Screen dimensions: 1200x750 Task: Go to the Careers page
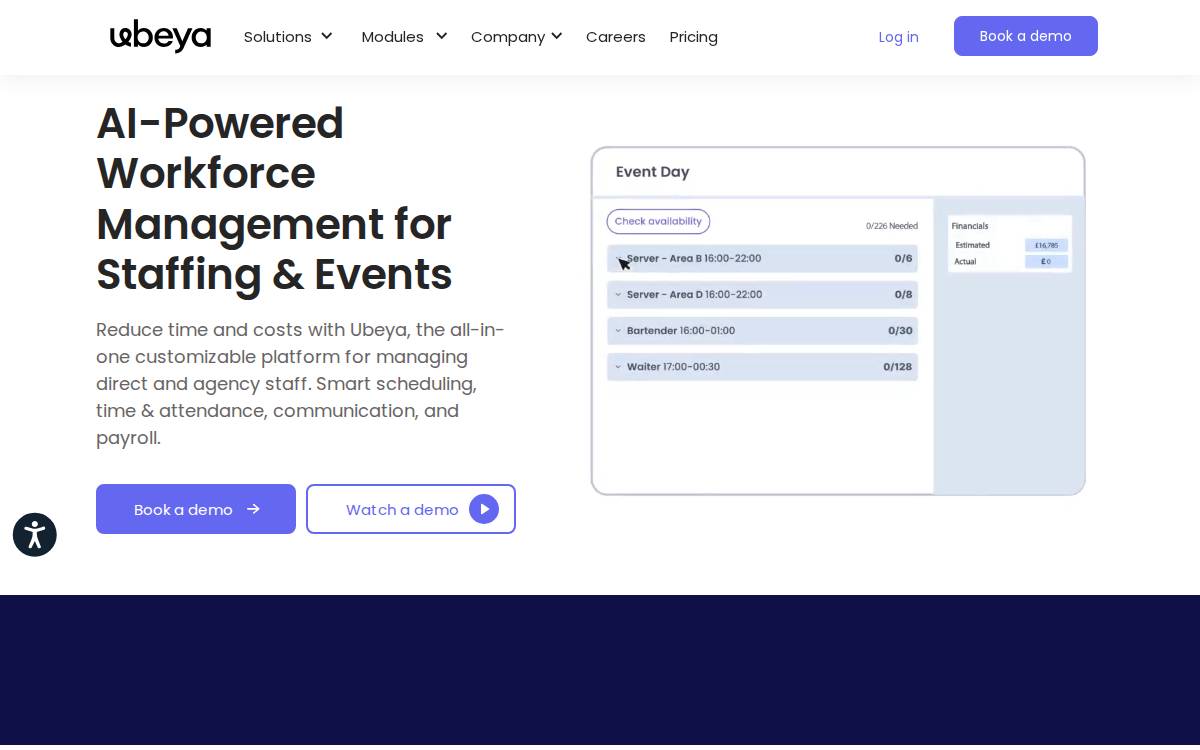pyautogui.click(x=616, y=37)
